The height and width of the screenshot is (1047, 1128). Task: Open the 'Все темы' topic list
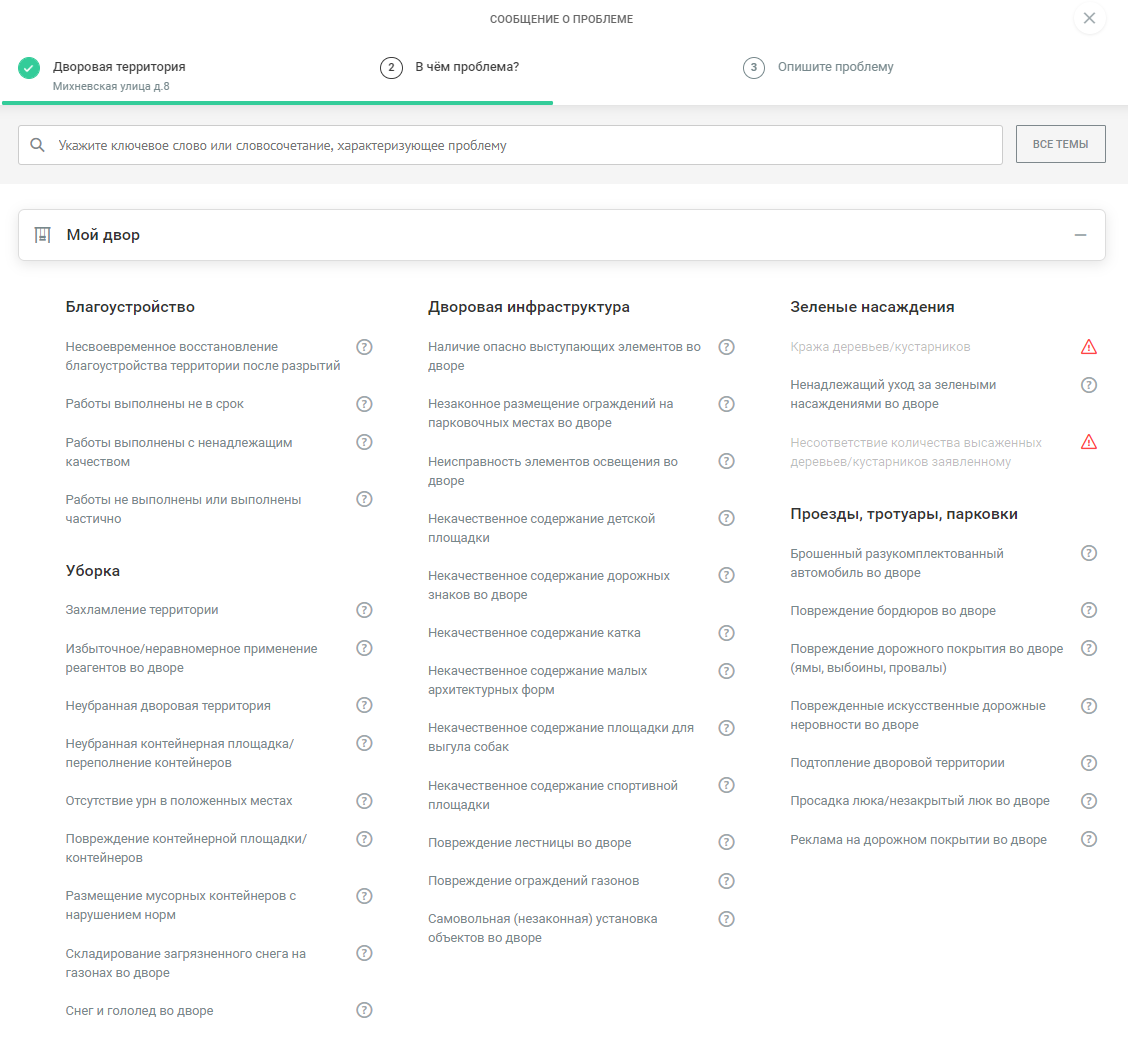pos(1060,144)
